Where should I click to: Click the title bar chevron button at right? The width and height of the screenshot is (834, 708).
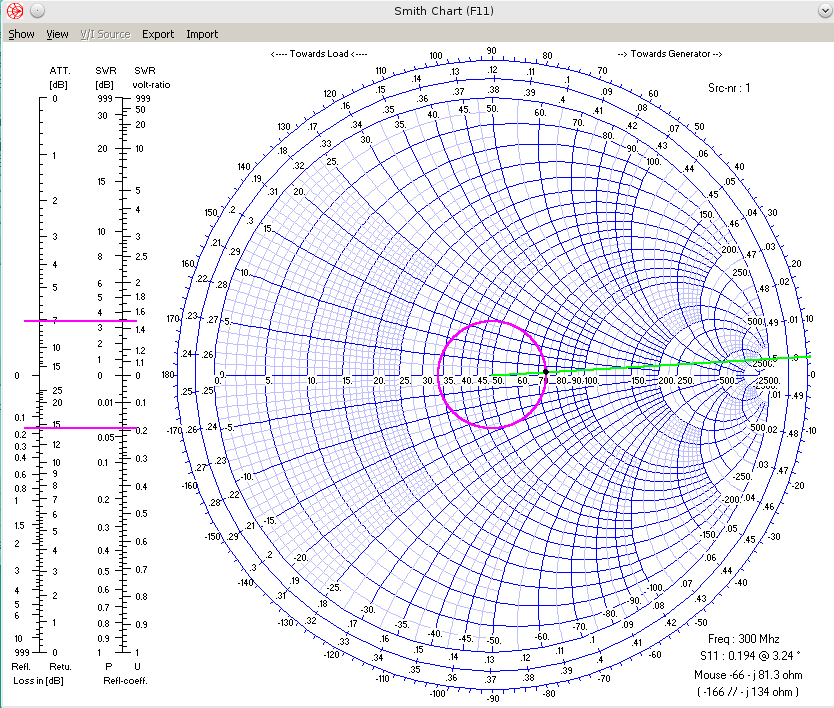[825, 11]
